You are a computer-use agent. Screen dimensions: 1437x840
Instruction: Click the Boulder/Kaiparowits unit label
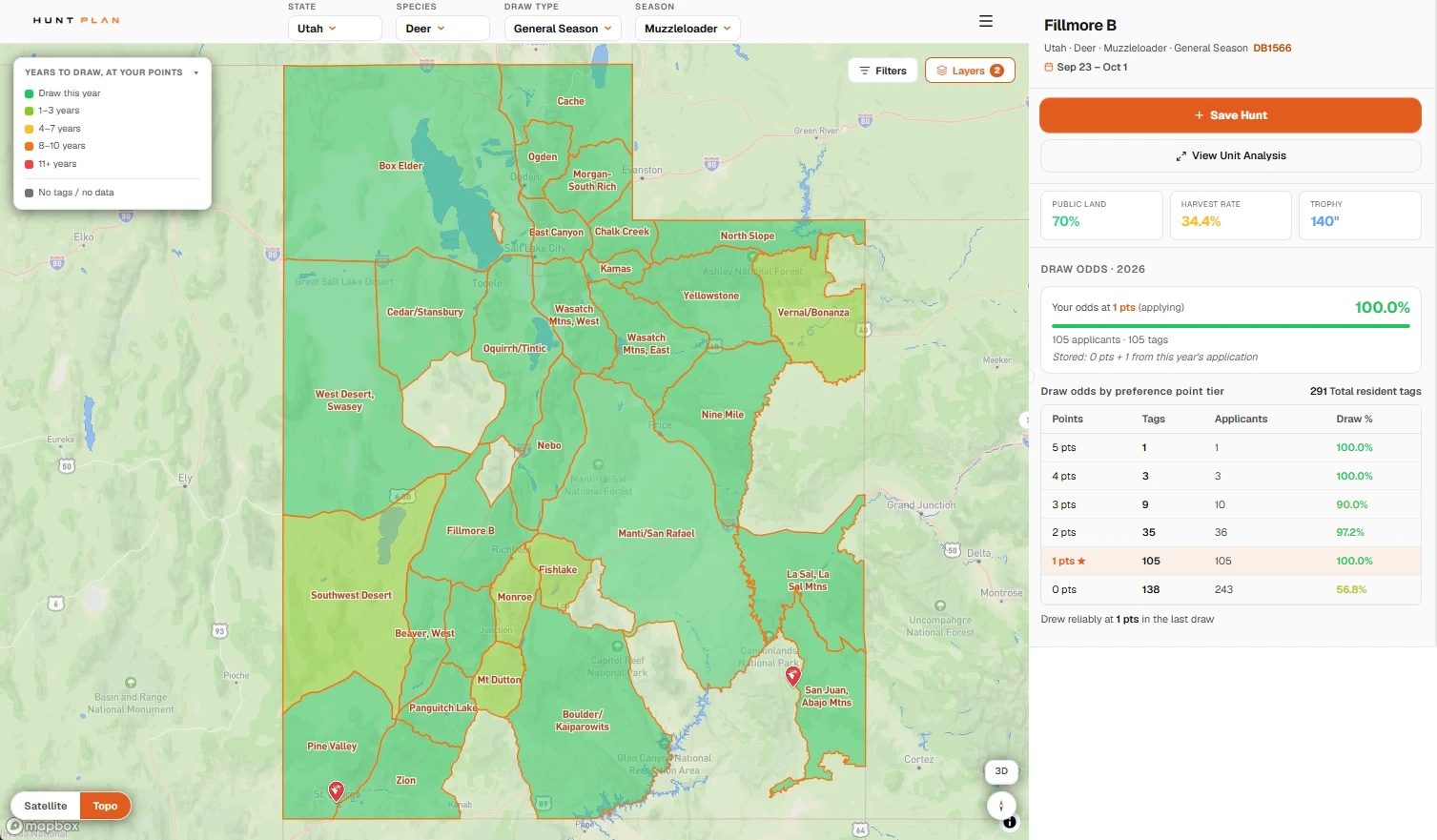click(x=582, y=721)
